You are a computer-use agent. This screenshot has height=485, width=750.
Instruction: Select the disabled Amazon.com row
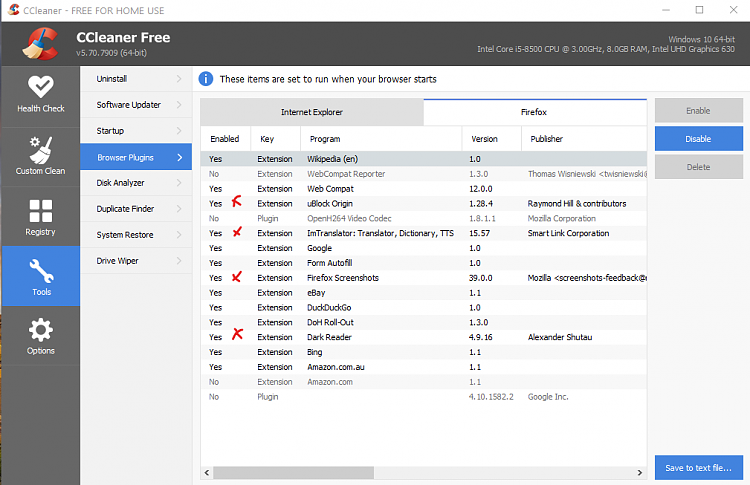[x=424, y=382]
